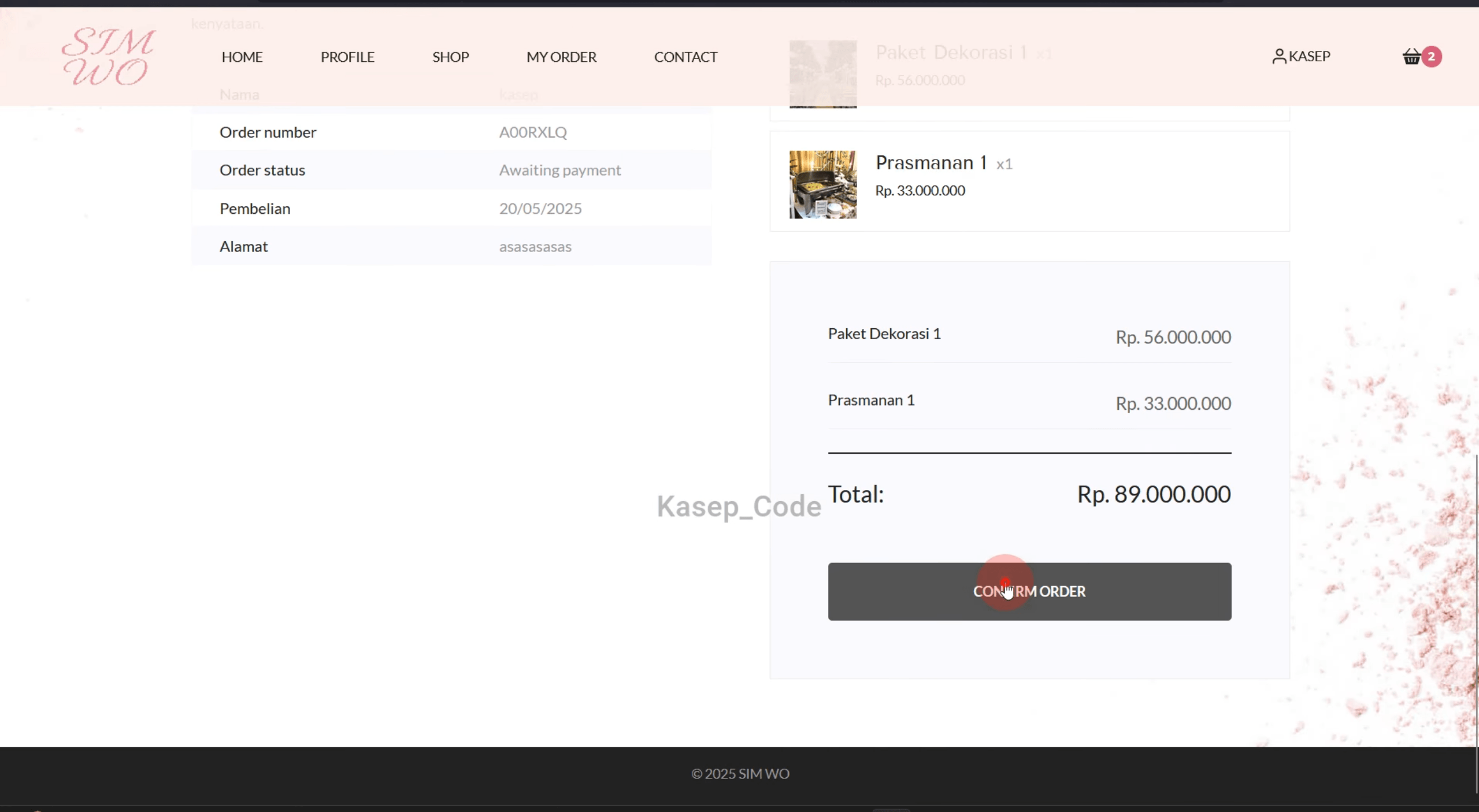Image resolution: width=1479 pixels, height=812 pixels.
Task: Click the address value asasasasas
Action: 535,246
